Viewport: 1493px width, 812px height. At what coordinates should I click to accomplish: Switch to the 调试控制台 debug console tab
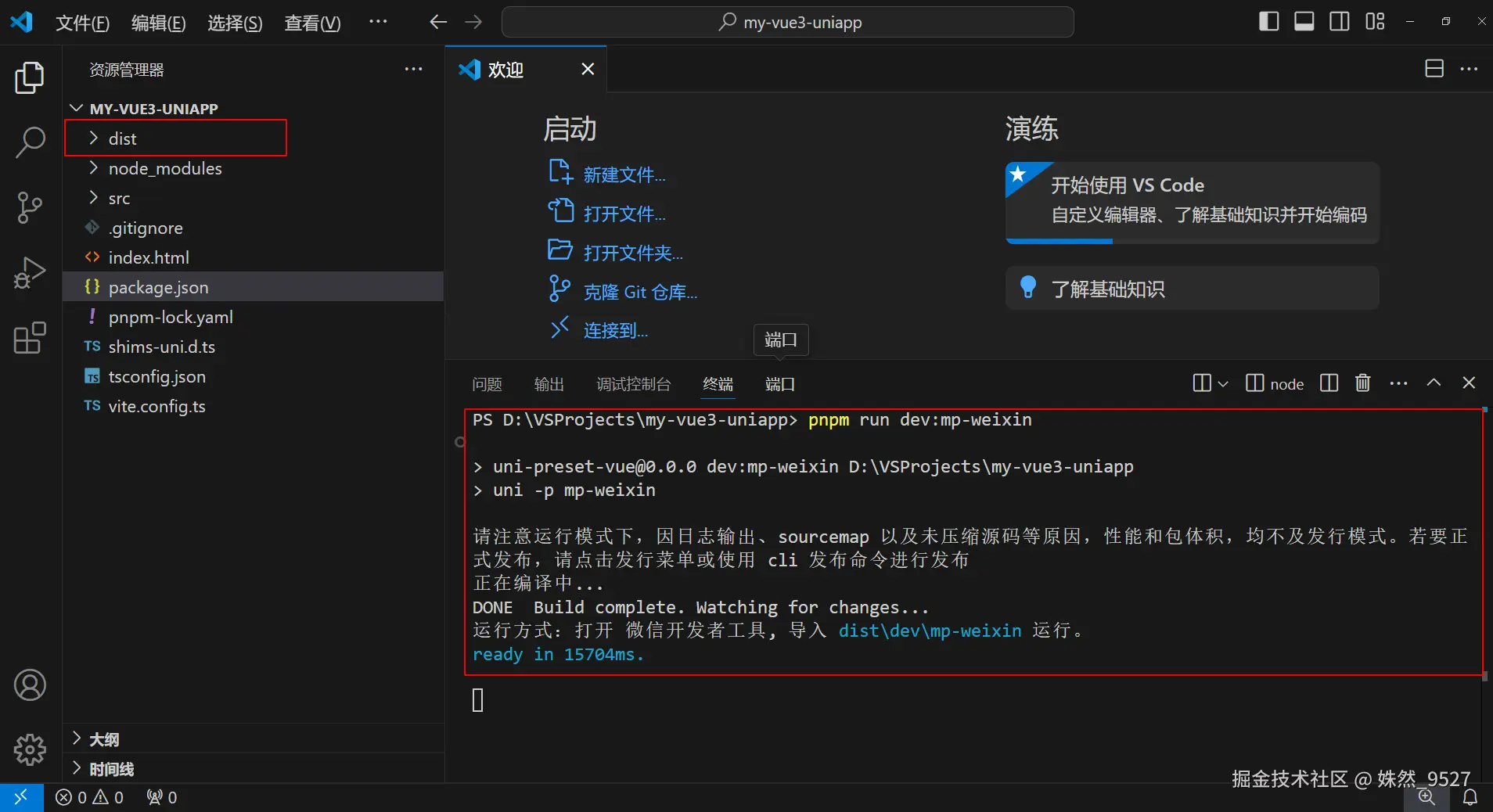633,384
